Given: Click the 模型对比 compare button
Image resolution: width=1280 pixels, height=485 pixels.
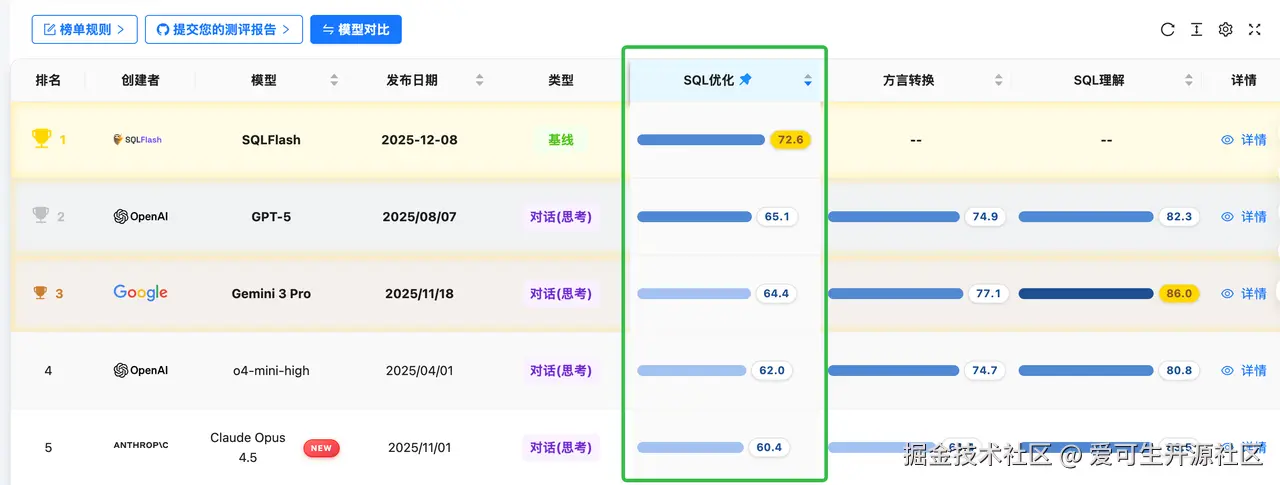Looking at the screenshot, I should point(356,30).
